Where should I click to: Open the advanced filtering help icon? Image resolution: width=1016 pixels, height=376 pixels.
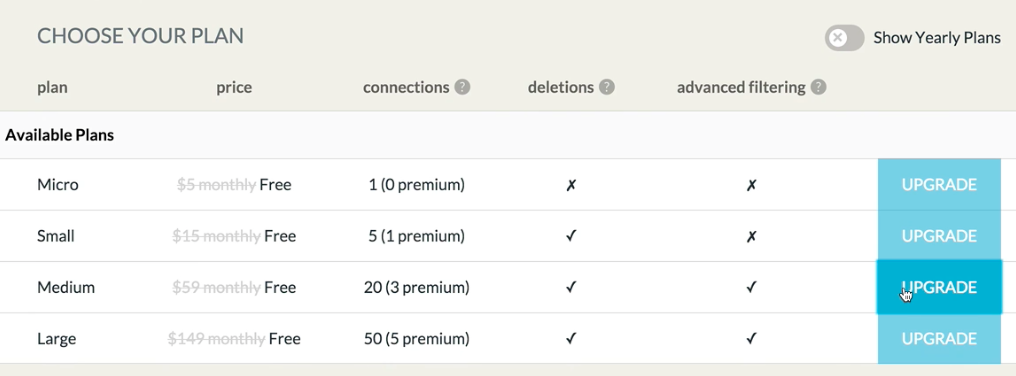pos(818,87)
